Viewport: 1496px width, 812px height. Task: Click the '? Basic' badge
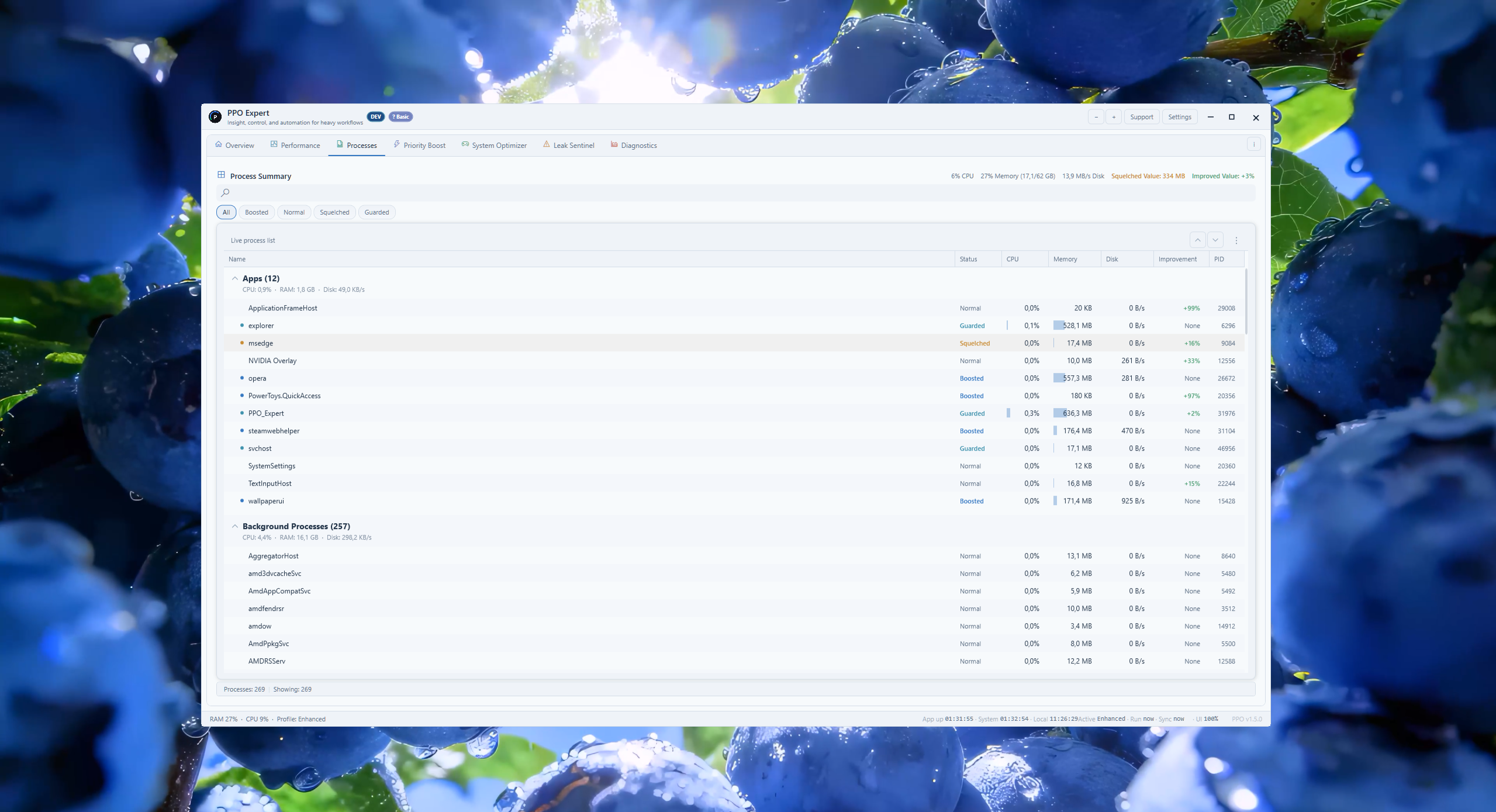click(401, 117)
